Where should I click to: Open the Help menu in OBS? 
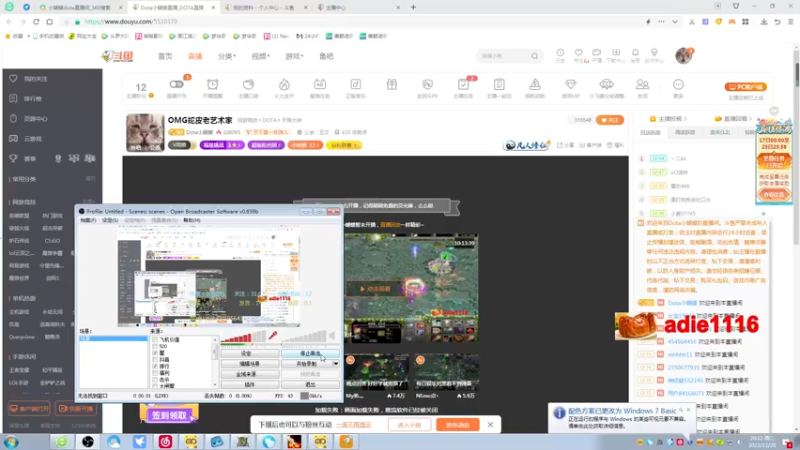point(191,220)
